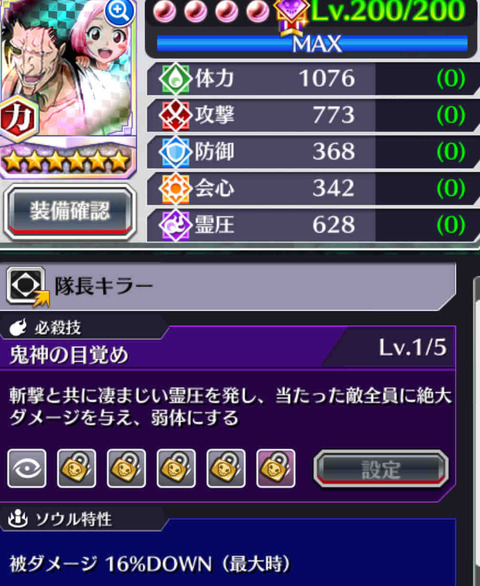
Task: Click the magnifier zoom icon on portrait
Action: 119,12
